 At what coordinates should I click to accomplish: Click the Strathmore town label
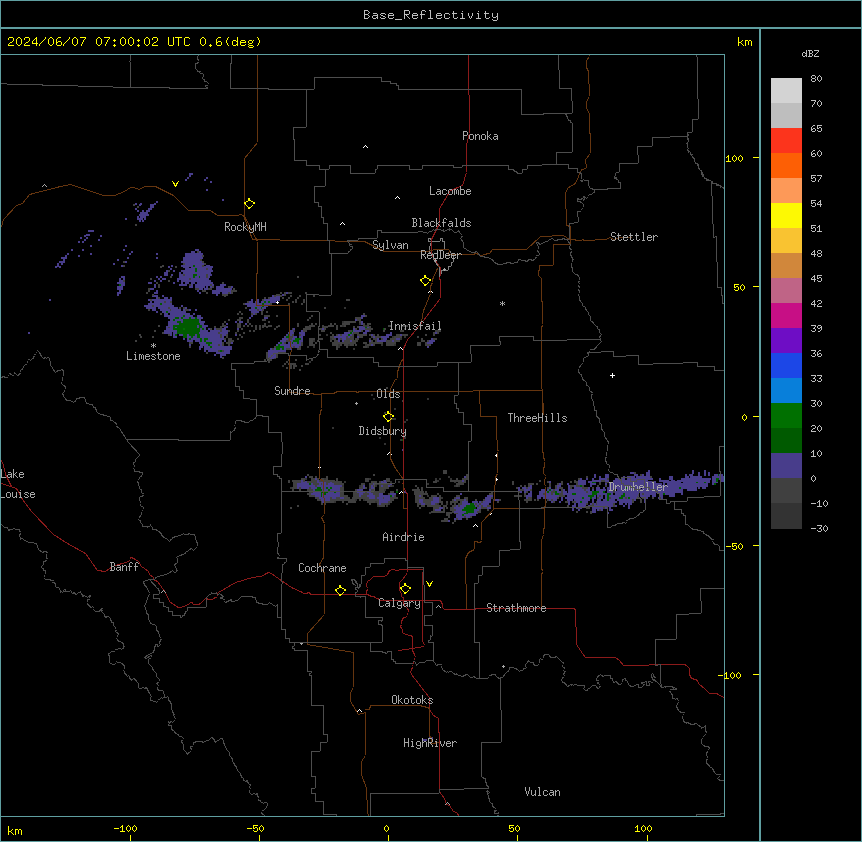(x=516, y=608)
